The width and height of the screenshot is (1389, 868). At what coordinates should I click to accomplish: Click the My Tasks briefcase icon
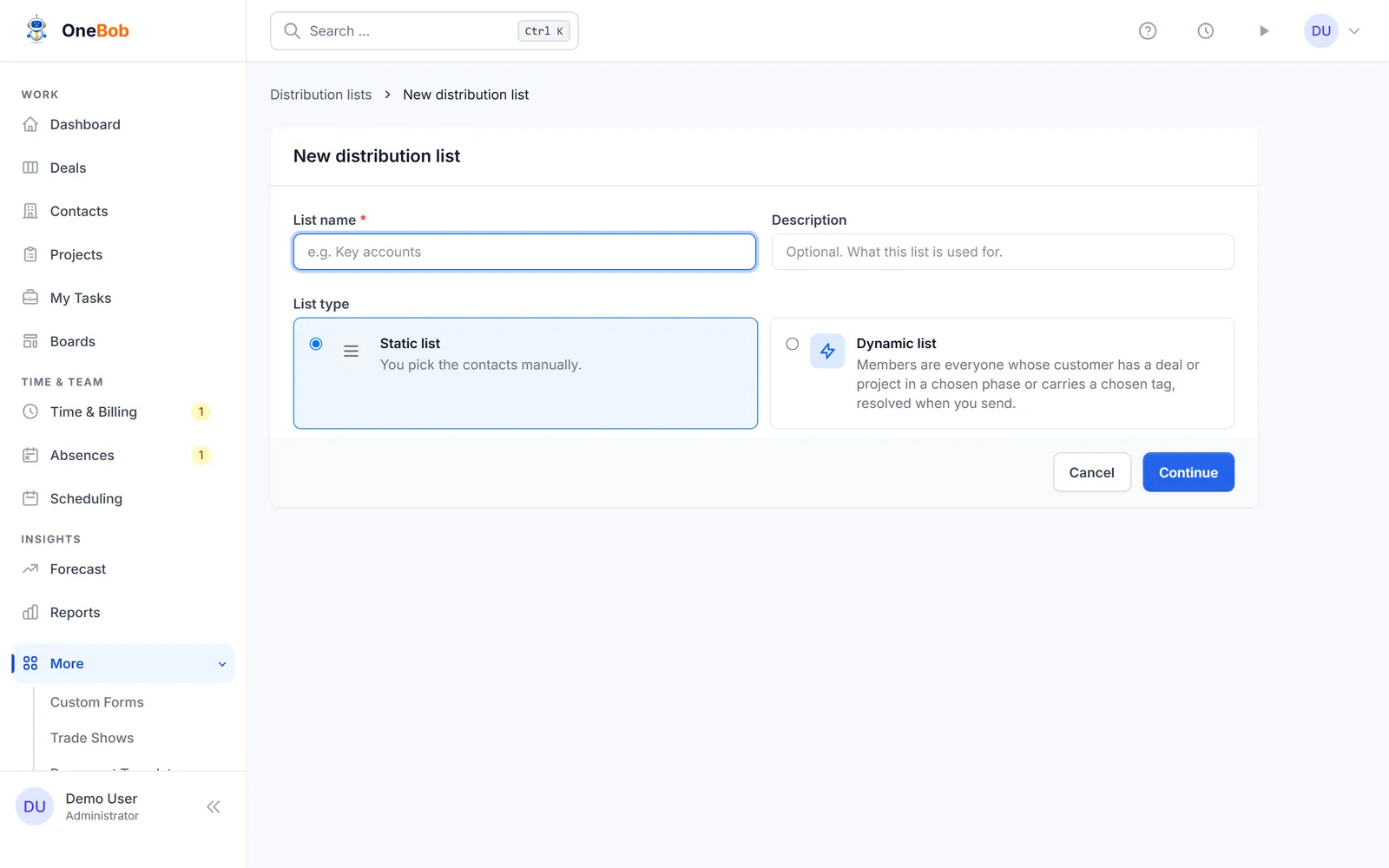coord(30,298)
